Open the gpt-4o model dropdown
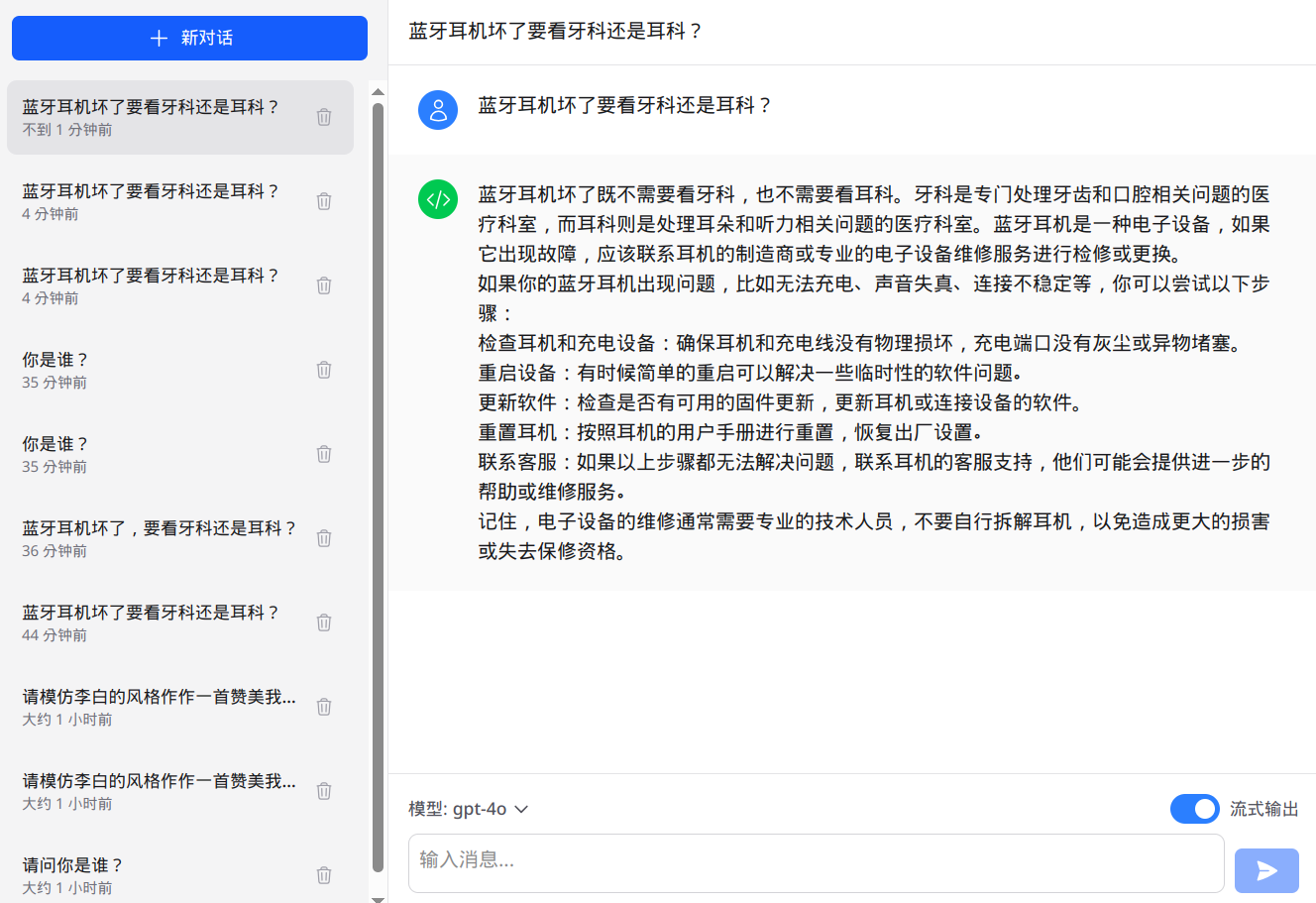The image size is (1316, 903). click(x=469, y=809)
